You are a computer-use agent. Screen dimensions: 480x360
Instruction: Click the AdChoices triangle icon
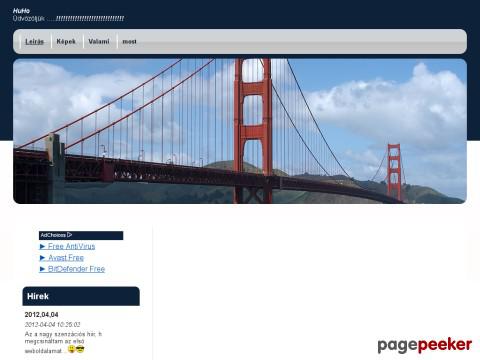[x=69, y=235]
